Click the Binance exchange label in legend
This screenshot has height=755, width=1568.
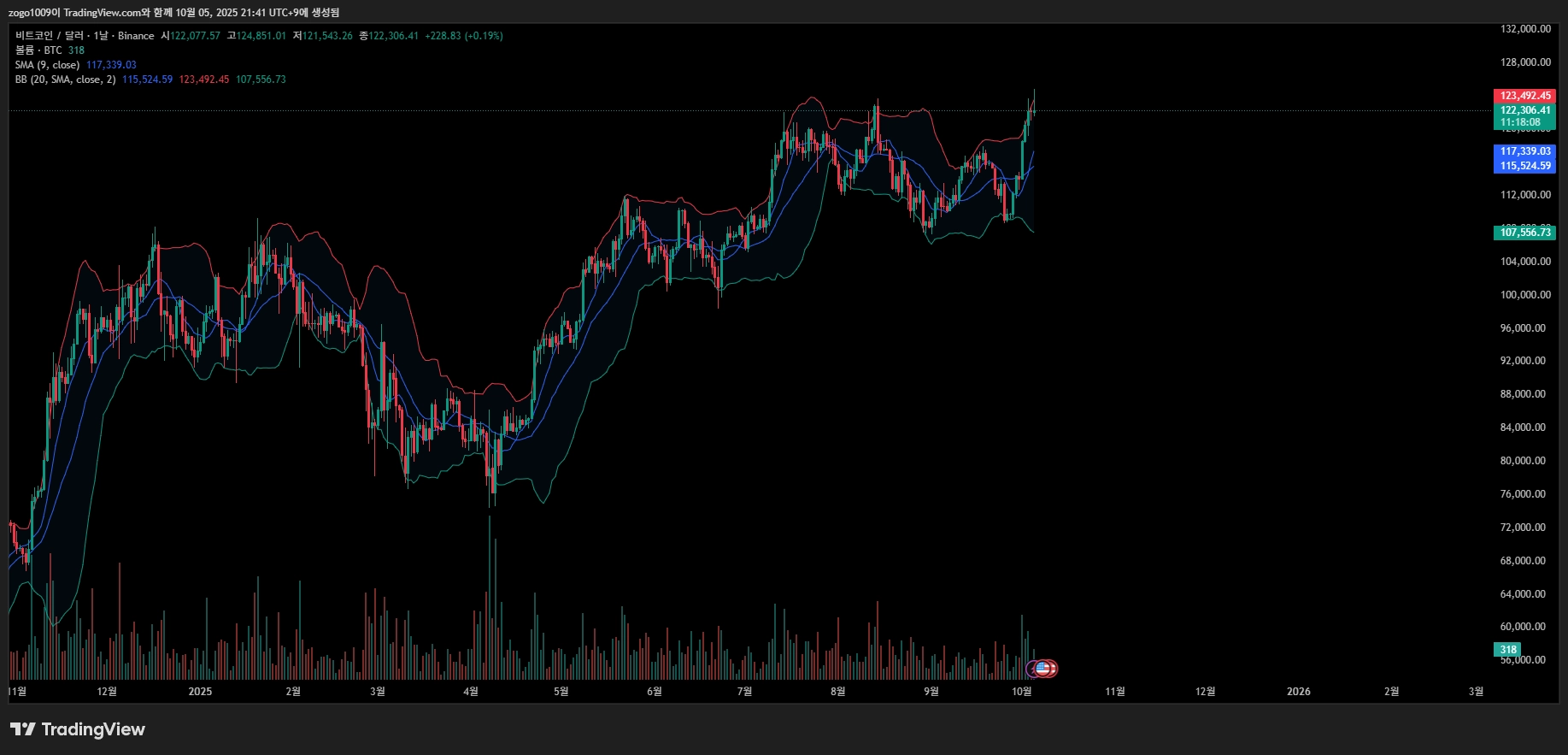[x=136, y=36]
